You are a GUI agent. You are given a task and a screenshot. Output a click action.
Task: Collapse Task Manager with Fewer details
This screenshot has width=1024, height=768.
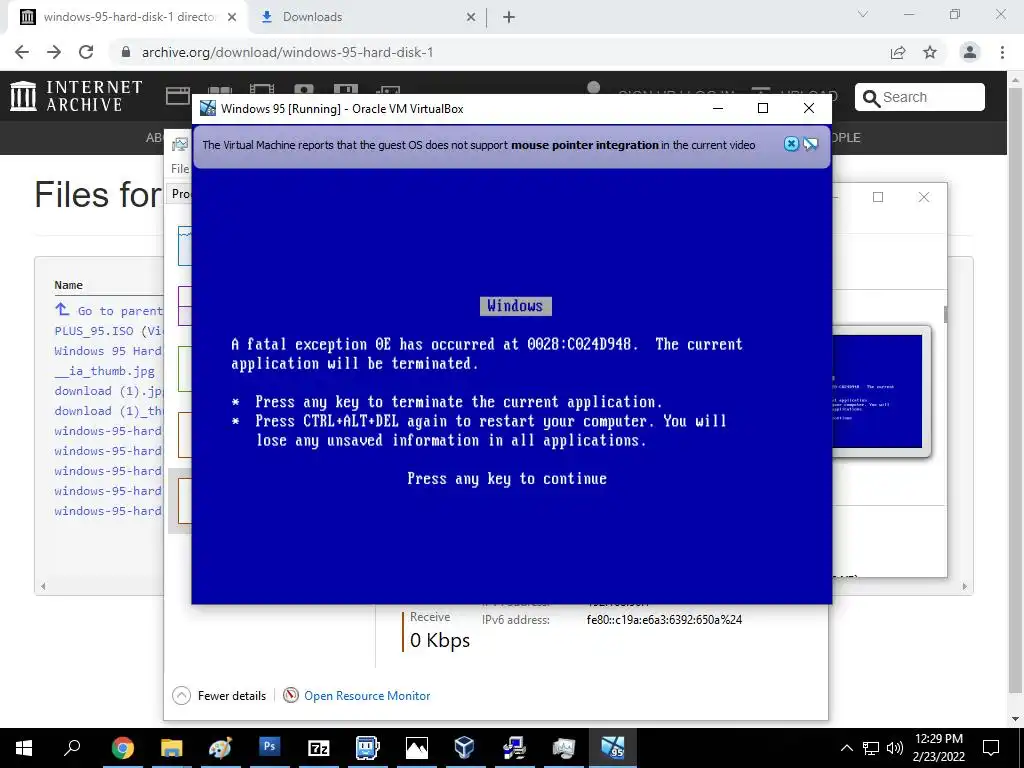click(x=219, y=696)
